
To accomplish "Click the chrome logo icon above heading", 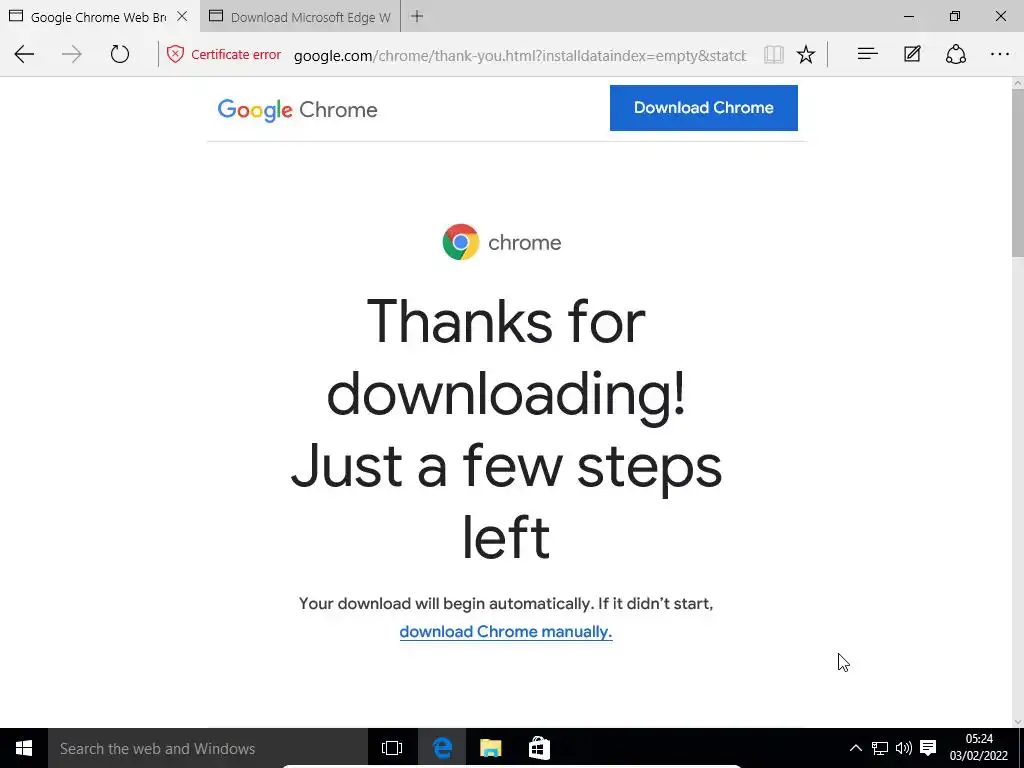I will (x=460, y=242).
